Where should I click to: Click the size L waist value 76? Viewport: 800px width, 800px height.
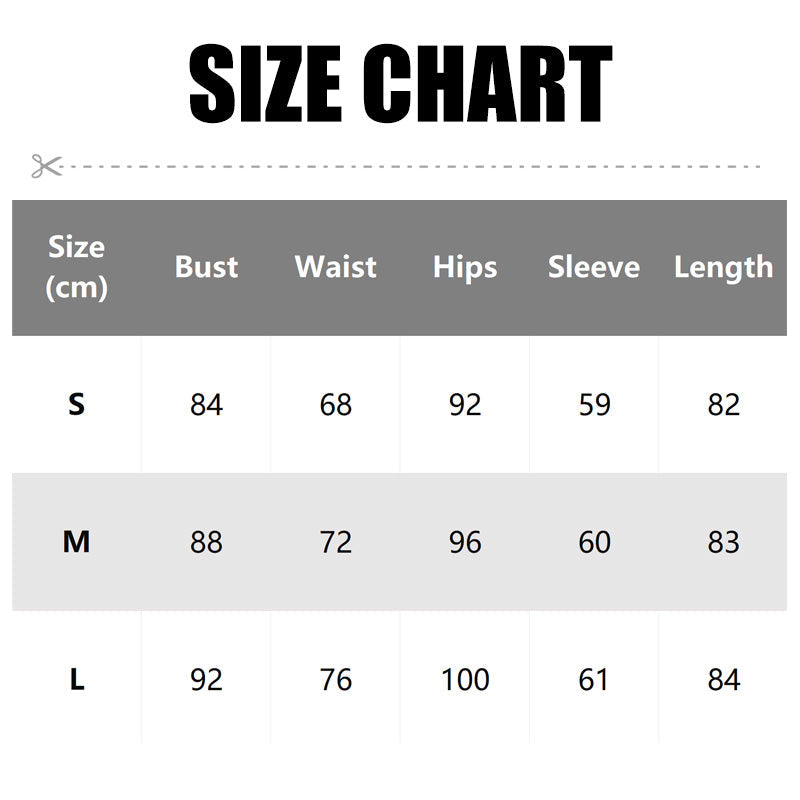pos(336,680)
